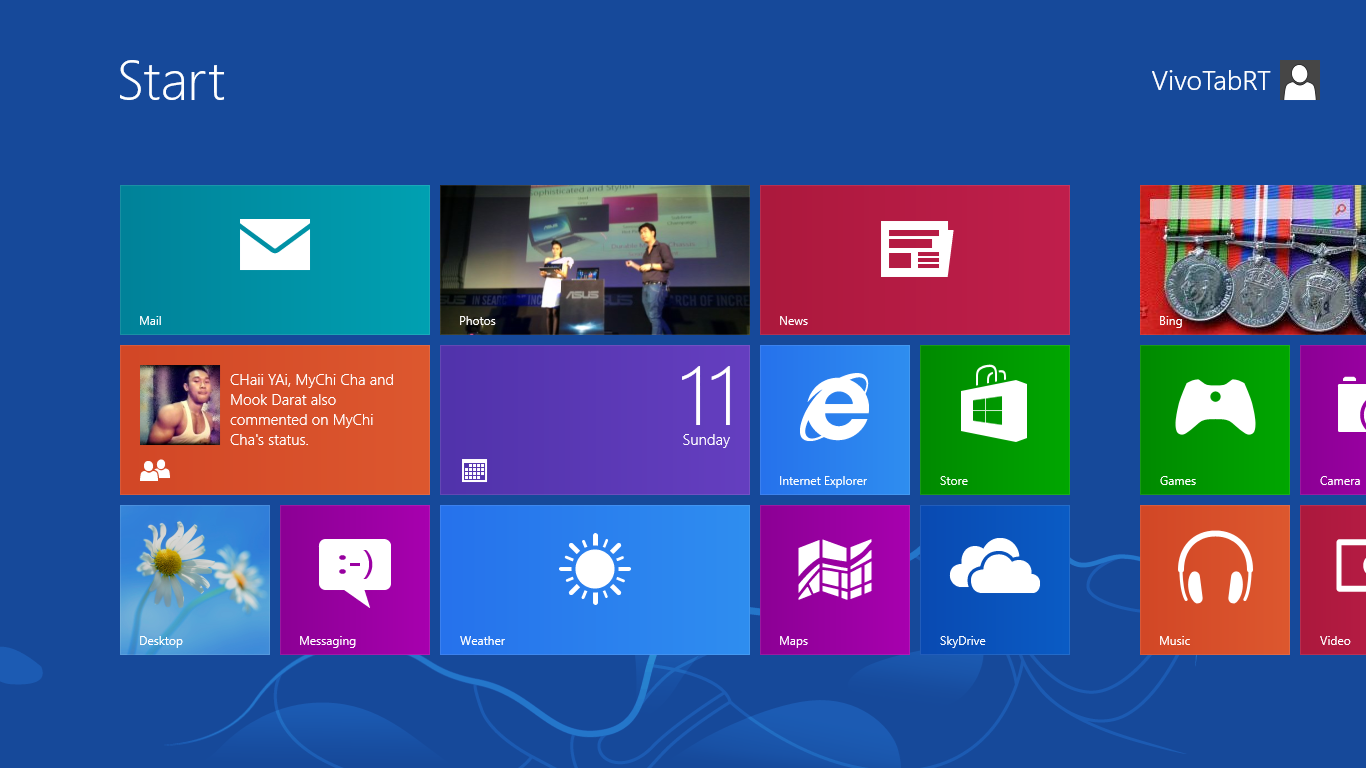Click the "SkyDrive" label text
Image resolution: width=1366 pixels, height=768 pixels.
(x=963, y=641)
